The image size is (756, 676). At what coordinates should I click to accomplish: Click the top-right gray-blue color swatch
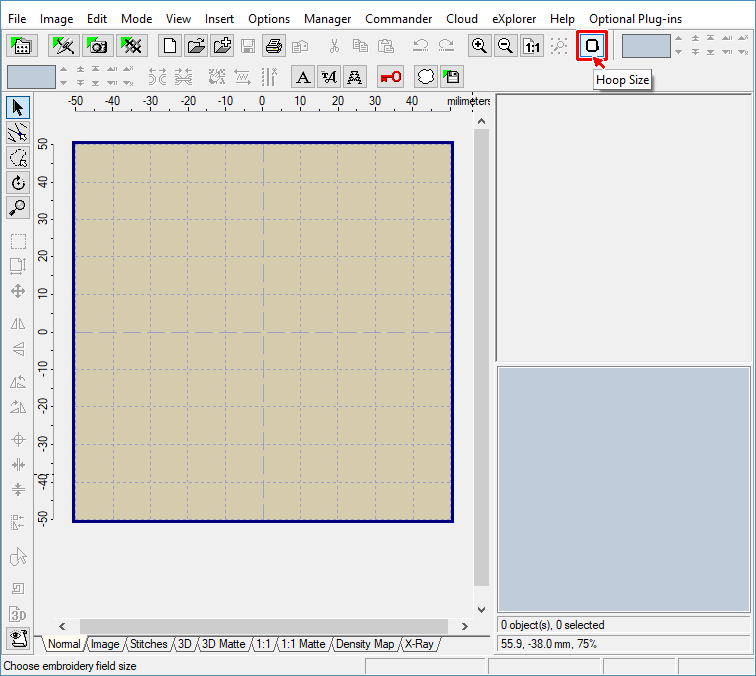646,46
